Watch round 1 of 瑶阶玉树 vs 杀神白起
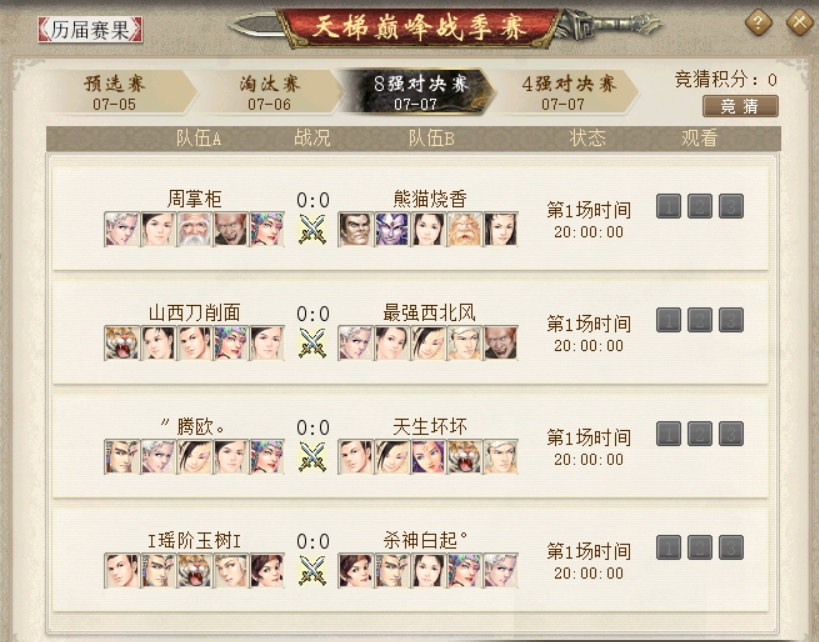The width and height of the screenshot is (819, 642). (x=669, y=548)
